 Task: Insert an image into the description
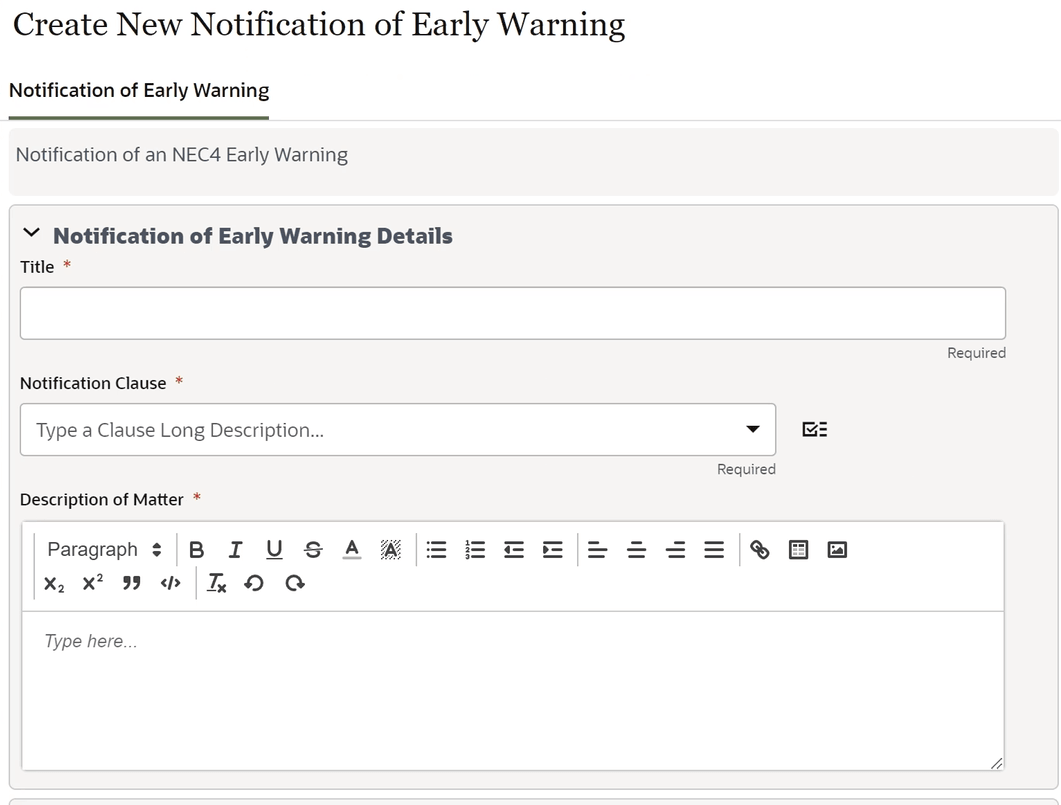(x=836, y=549)
